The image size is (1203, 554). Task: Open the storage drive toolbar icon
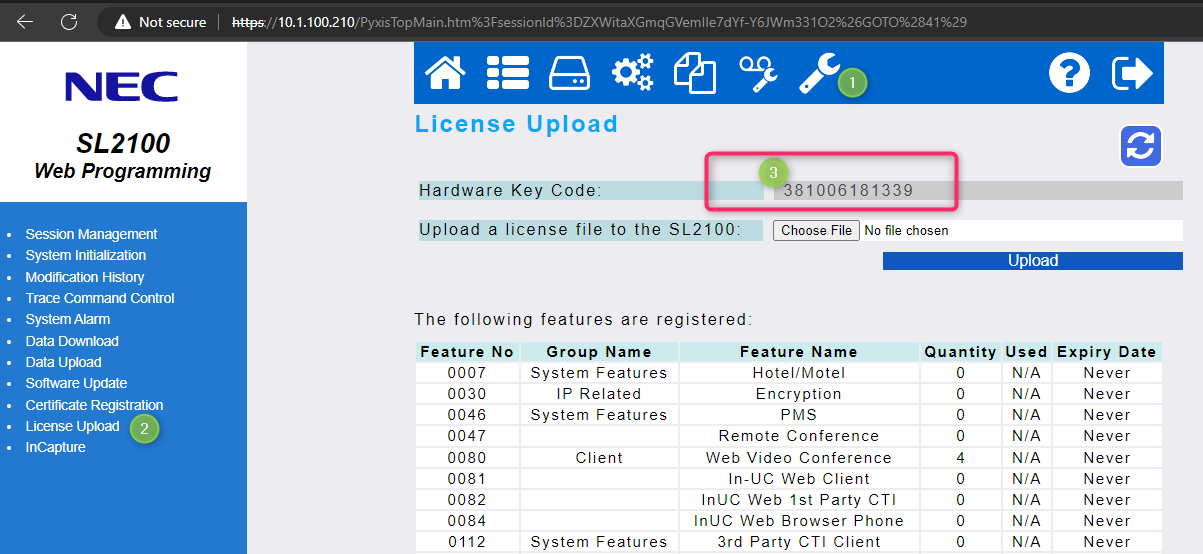click(x=569, y=74)
